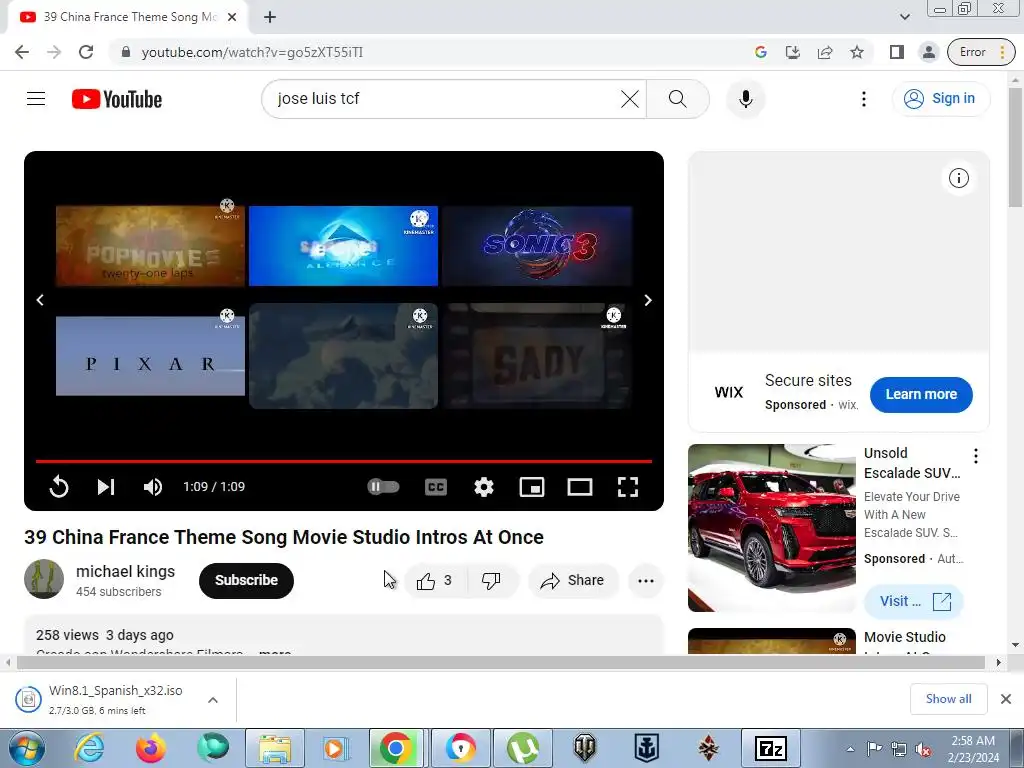Screen dimensions: 1024x768
Task: Enable miniplayer mode
Action: point(532,487)
